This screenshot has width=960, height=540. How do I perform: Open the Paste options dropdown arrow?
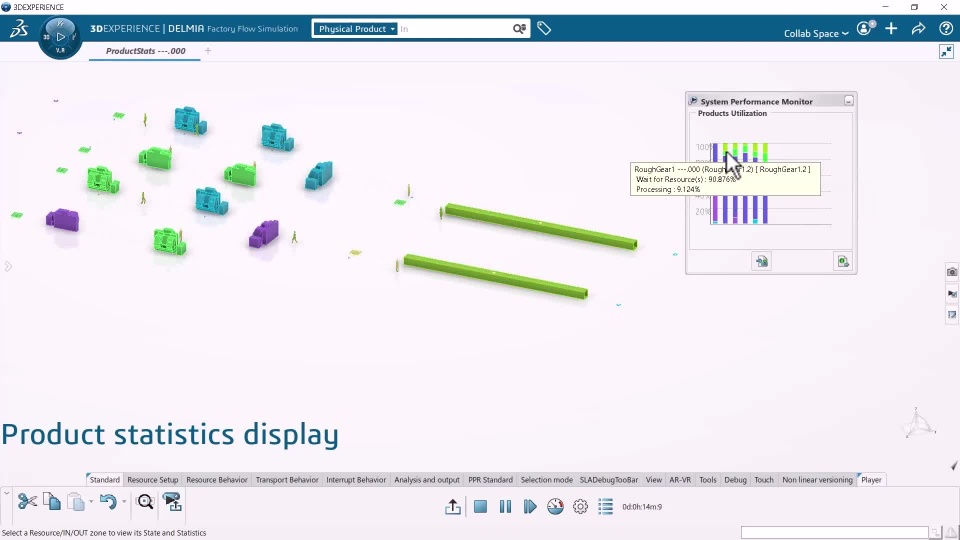click(x=91, y=502)
